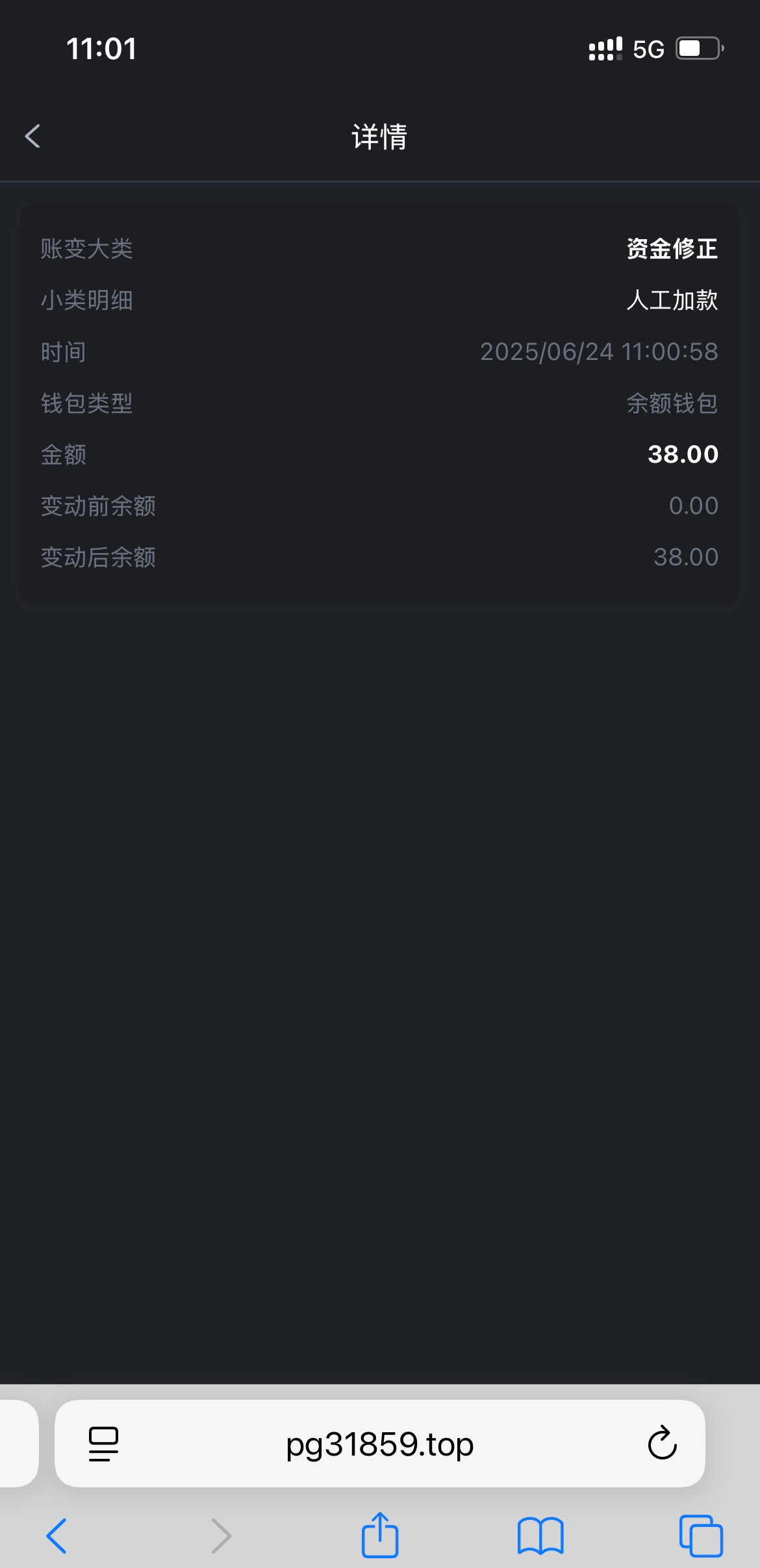Select the 余额钱包 wallet type value
The width and height of the screenshot is (760, 1568).
pyautogui.click(x=672, y=404)
